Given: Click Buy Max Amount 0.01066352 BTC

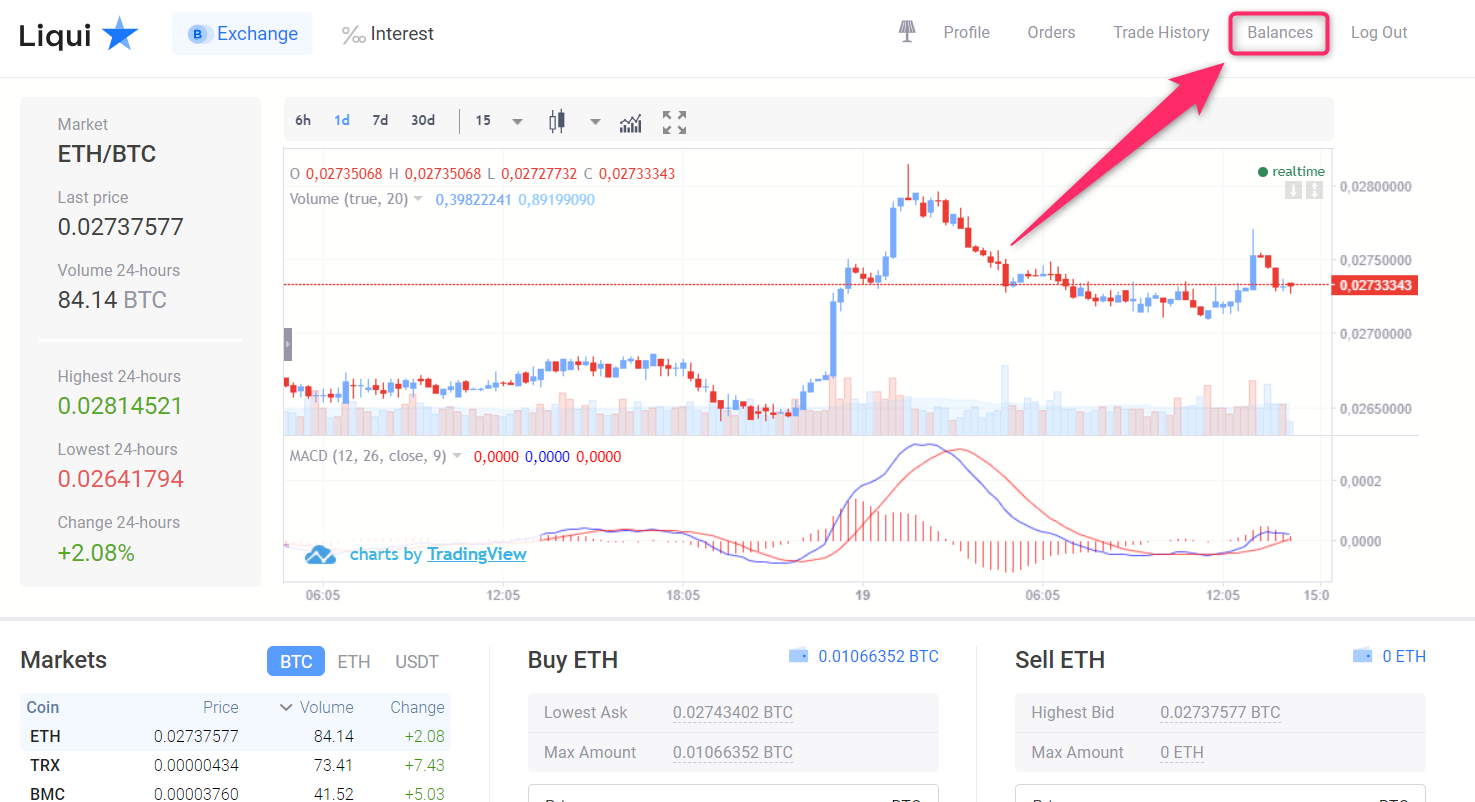Looking at the screenshot, I should pyautogui.click(x=733, y=753).
